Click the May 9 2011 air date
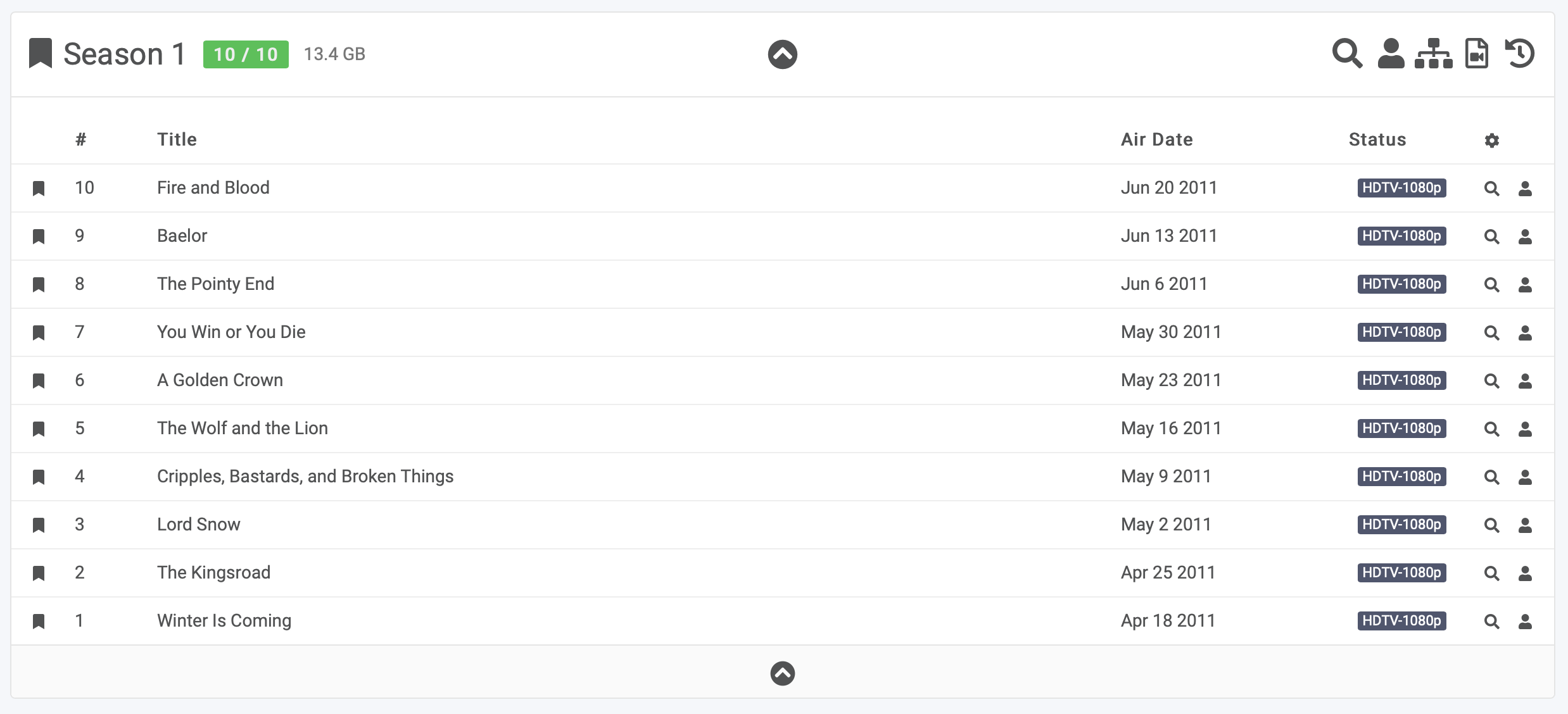The image size is (1568, 714). pos(1166,476)
